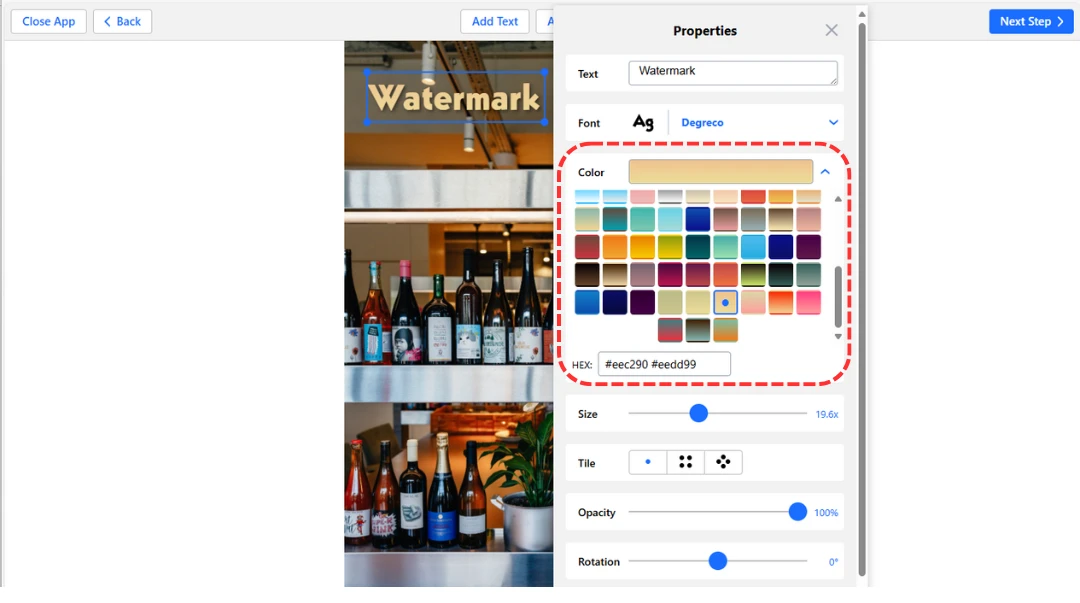
Task: Click the Opacity slider handle
Action: tap(797, 512)
